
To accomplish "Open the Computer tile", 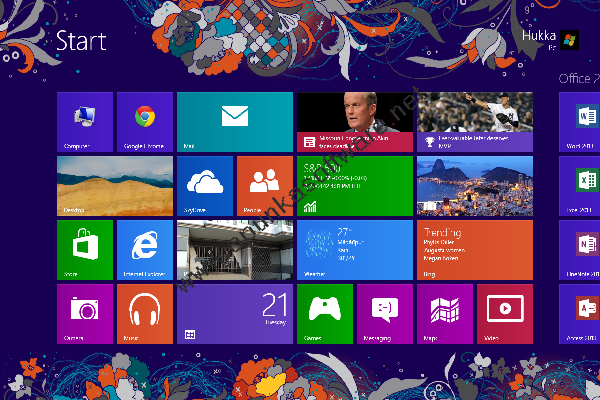I will pos(85,122).
